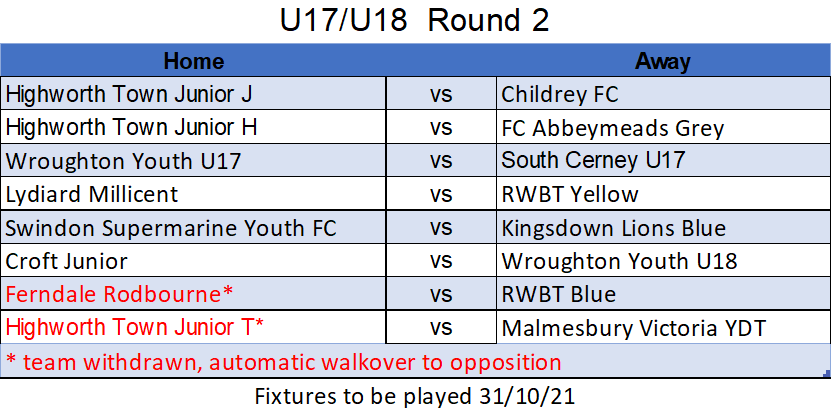The image size is (832, 413).
Task: Click the Wroughton Youth U17 cell
Action: [193, 160]
